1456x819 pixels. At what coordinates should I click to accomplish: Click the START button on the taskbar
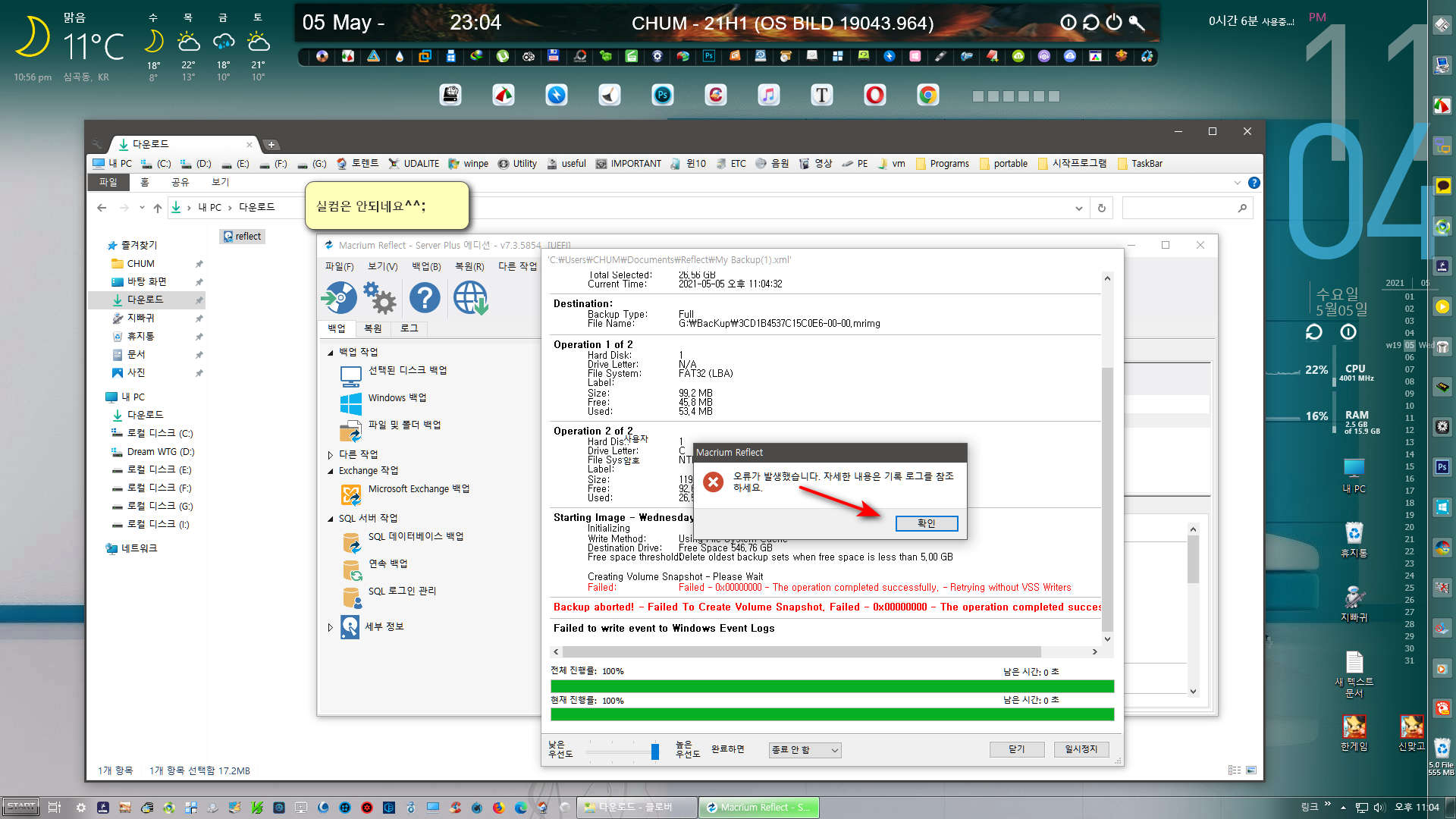(x=20, y=807)
